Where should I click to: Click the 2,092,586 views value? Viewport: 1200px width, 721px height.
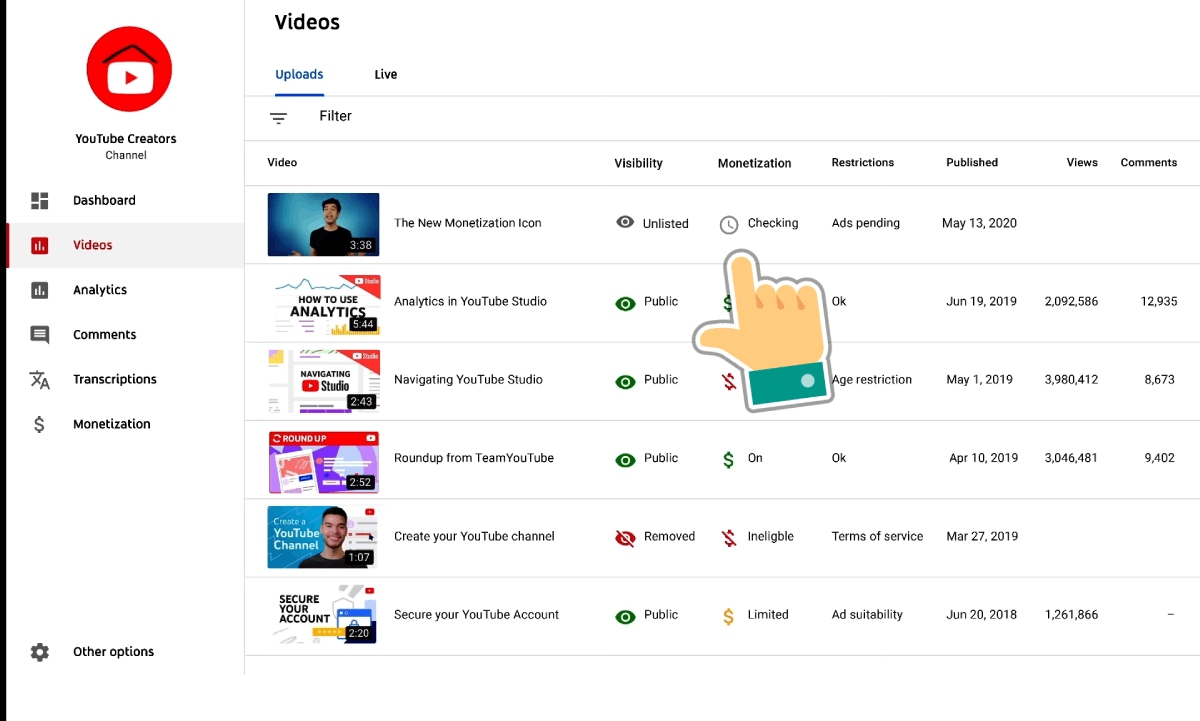(x=1071, y=301)
